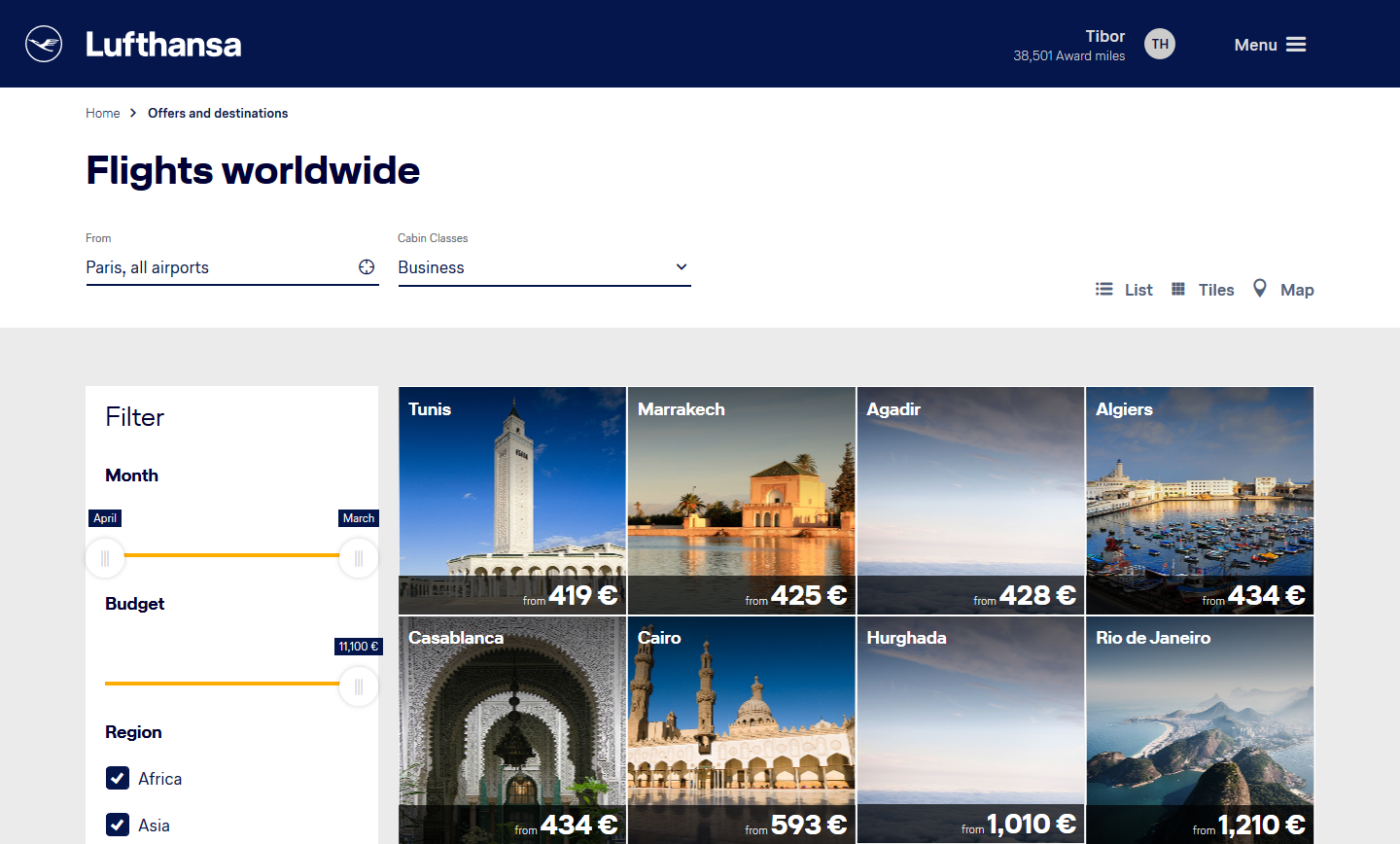The height and width of the screenshot is (844, 1400).
Task: Click the Tiles grid icon
Action: click(1178, 289)
